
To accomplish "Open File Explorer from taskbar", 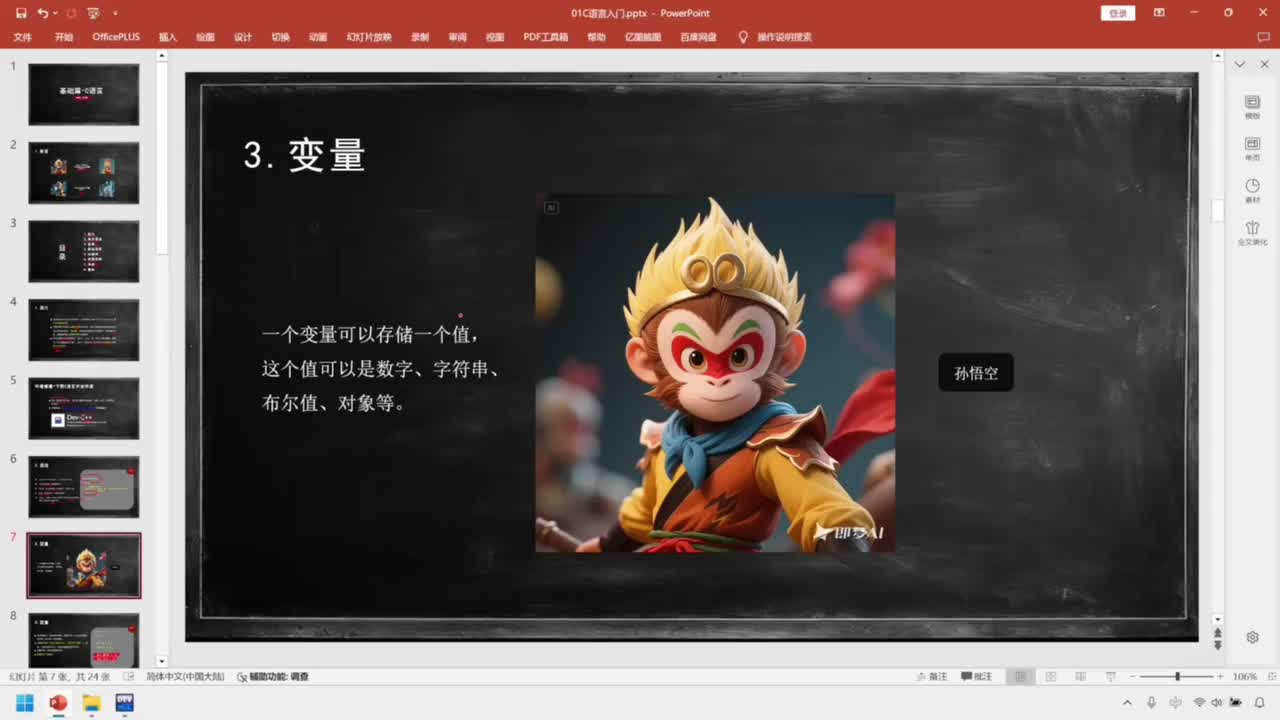I will 91,703.
